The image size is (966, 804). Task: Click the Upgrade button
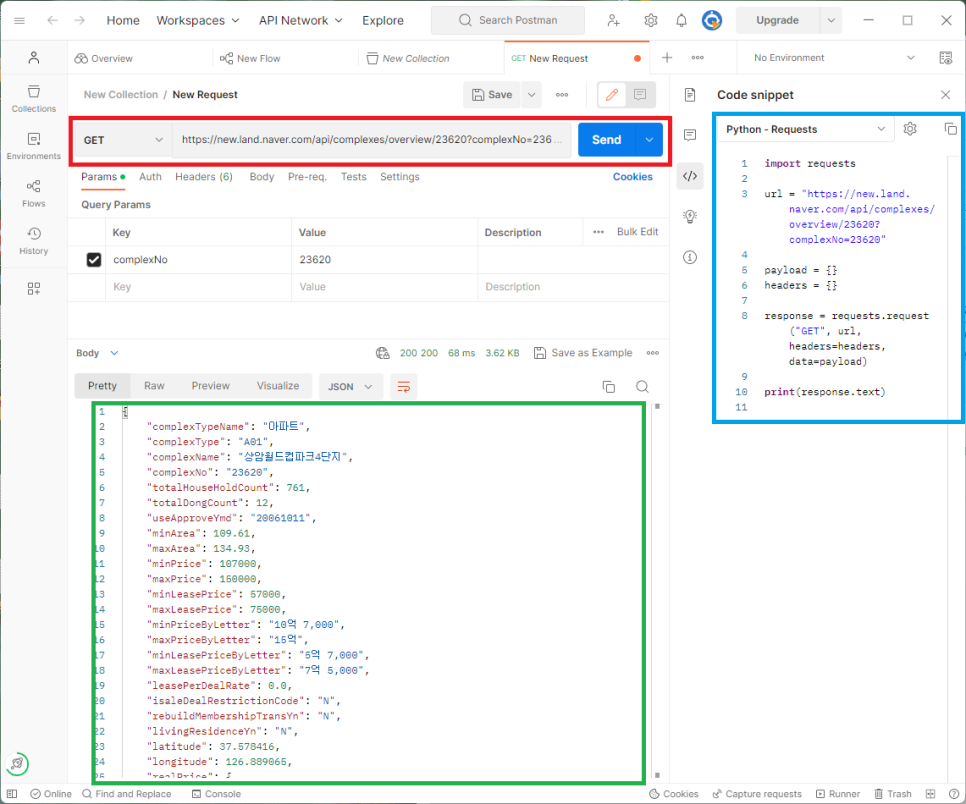tap(777, 20)
